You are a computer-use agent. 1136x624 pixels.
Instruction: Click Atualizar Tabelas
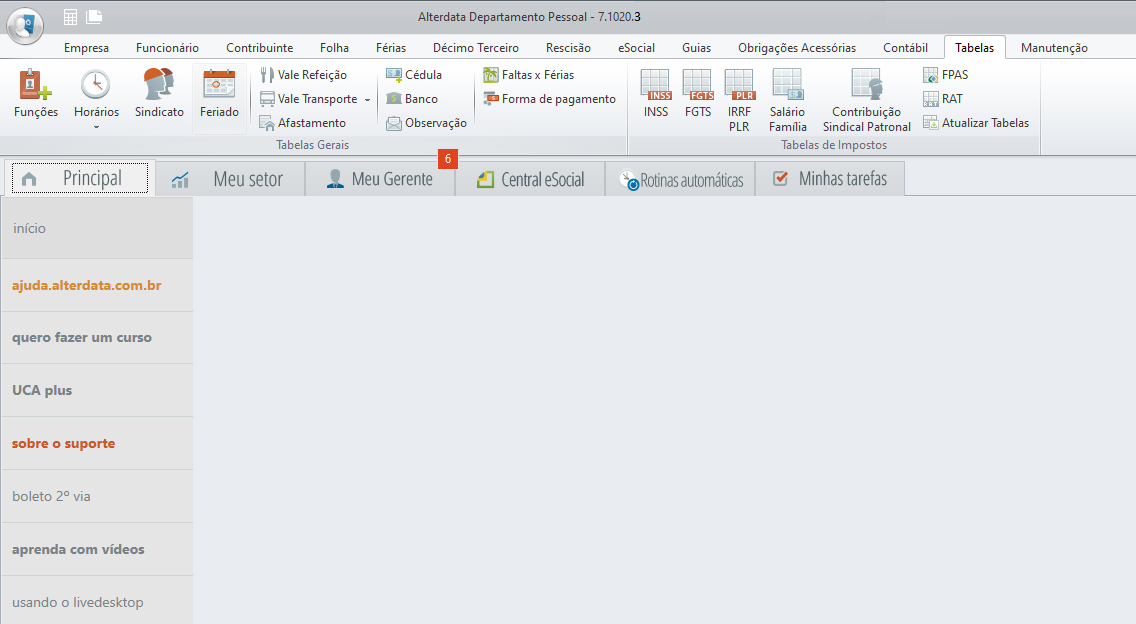(976, 122)
